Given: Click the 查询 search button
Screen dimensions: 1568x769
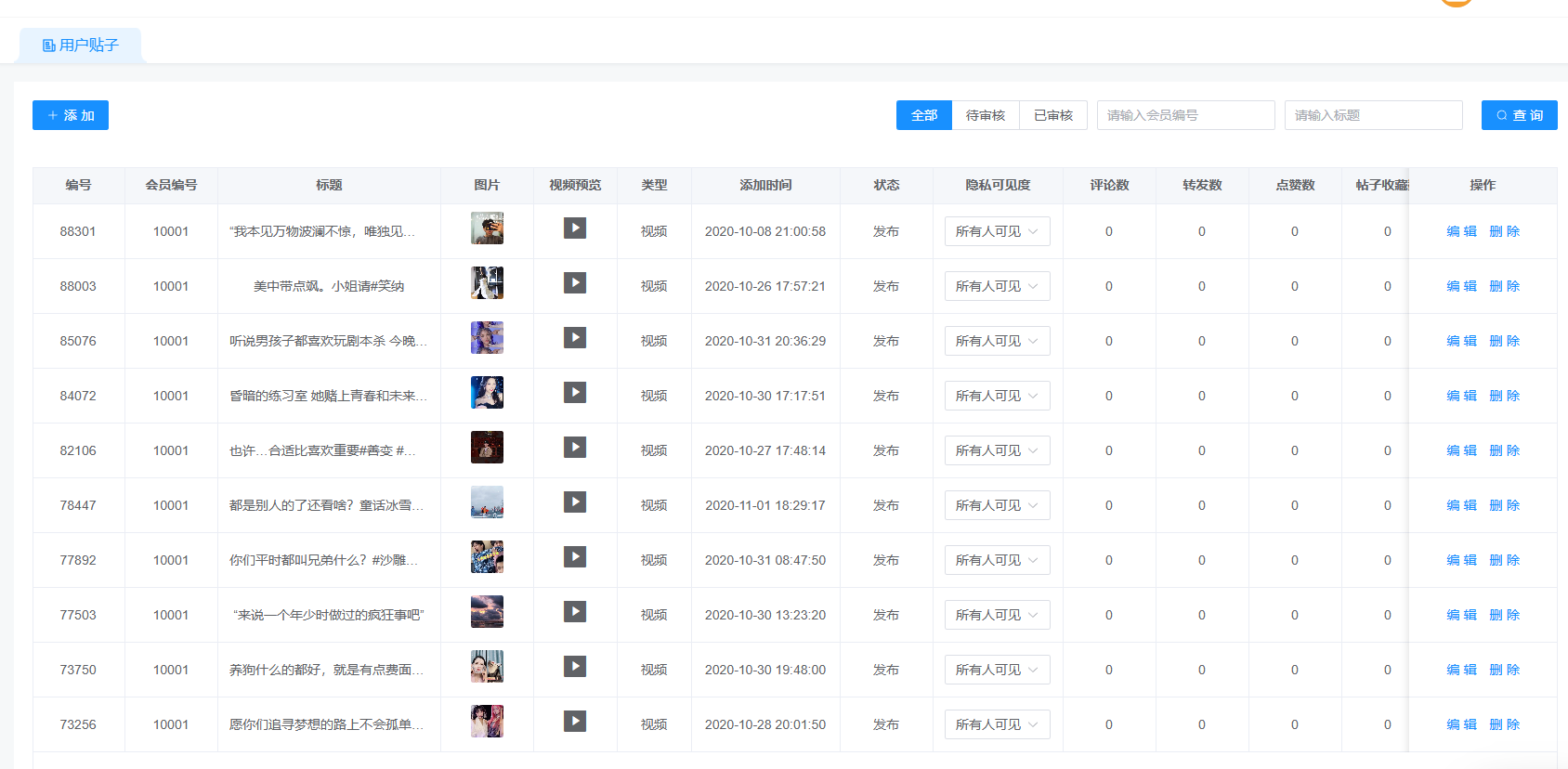Looking at the screenshot, I should (1519, 115).
